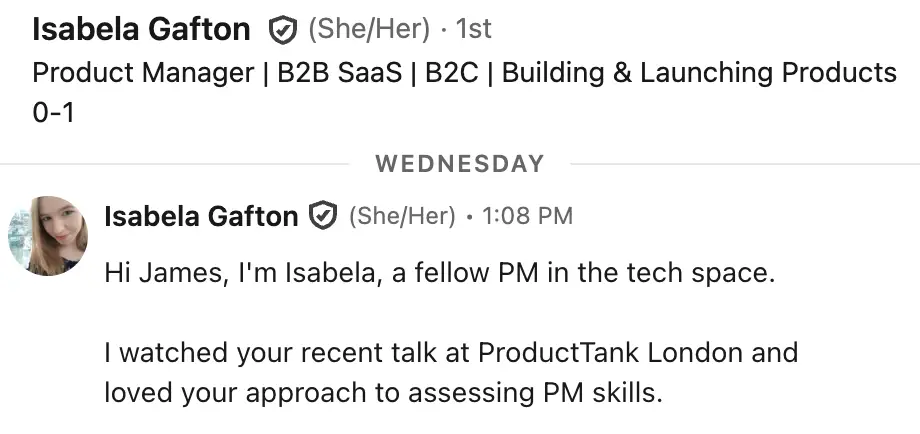Click the verified shield badge in the header
Image resolution: width=920 pixels, height=434 pixels.
tap(283, 31)
